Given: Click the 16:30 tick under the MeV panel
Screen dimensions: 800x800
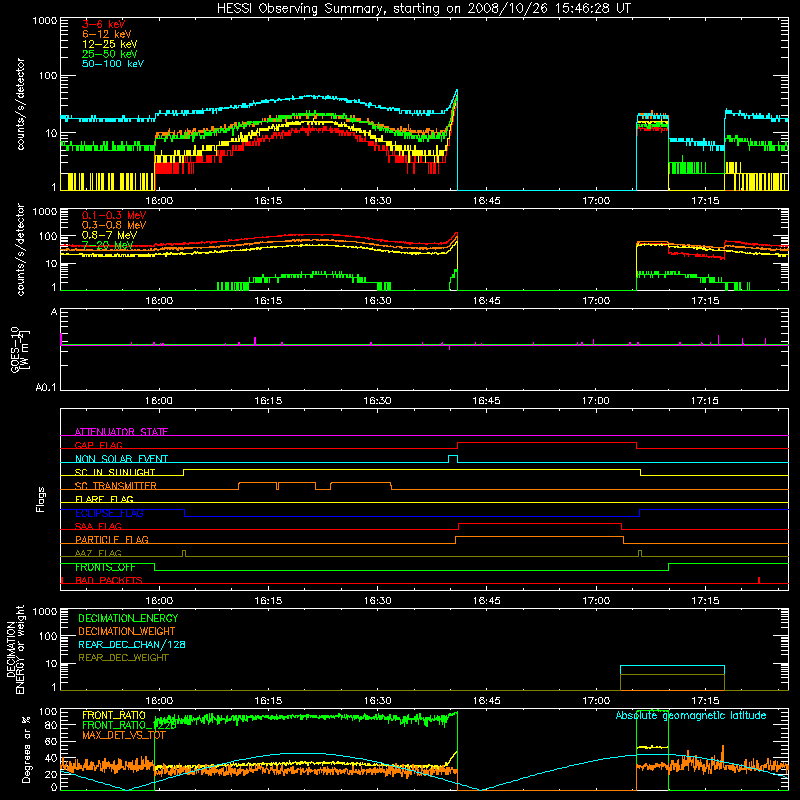Looking at the screenshot, I should point(378,301).
